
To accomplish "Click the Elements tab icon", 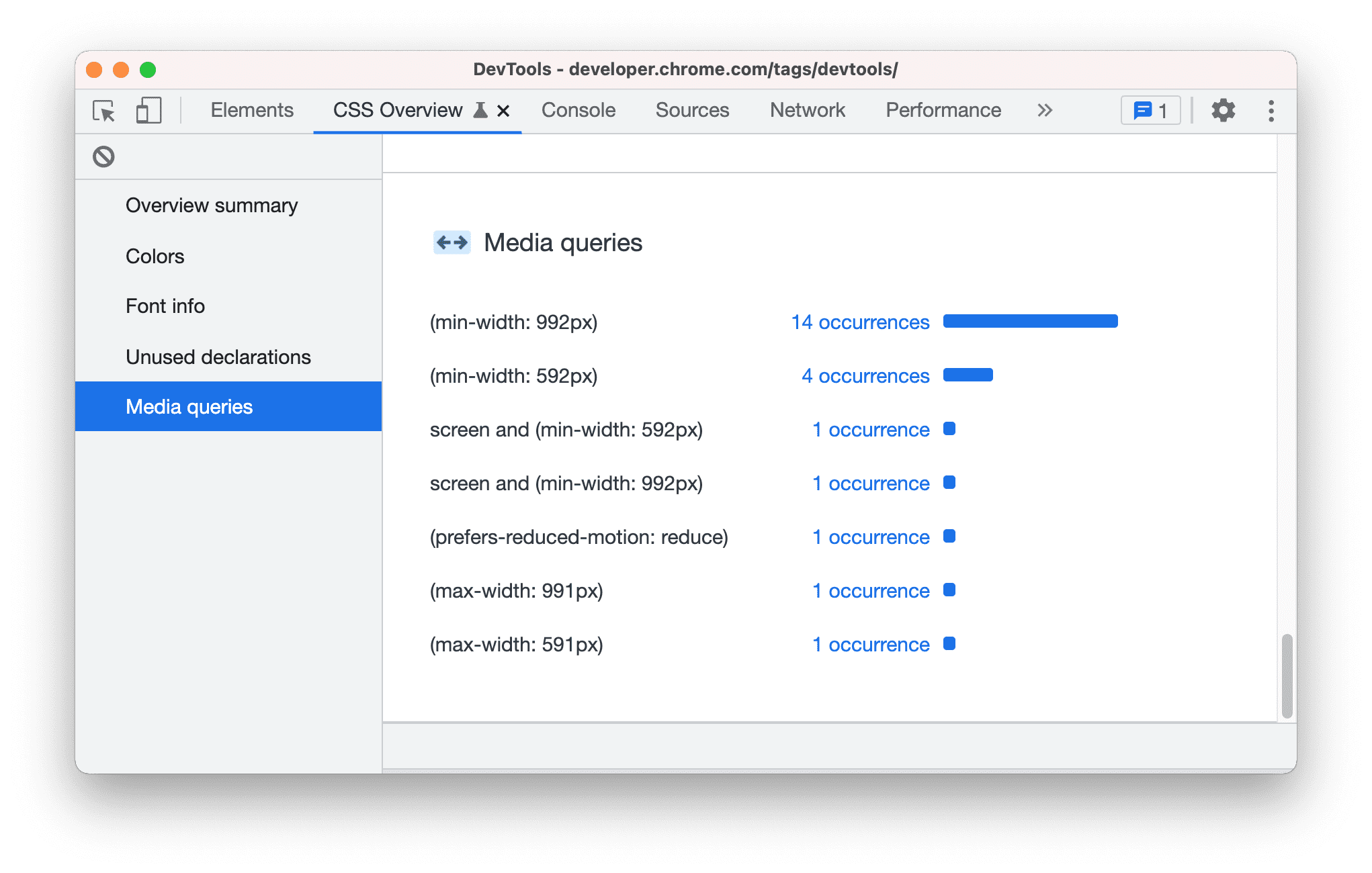I will coord(252,110).
